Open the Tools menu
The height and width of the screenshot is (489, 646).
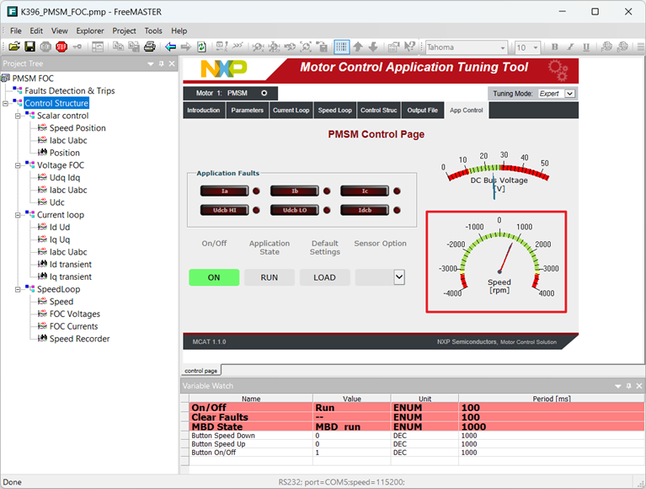click(x=153, y=31)
